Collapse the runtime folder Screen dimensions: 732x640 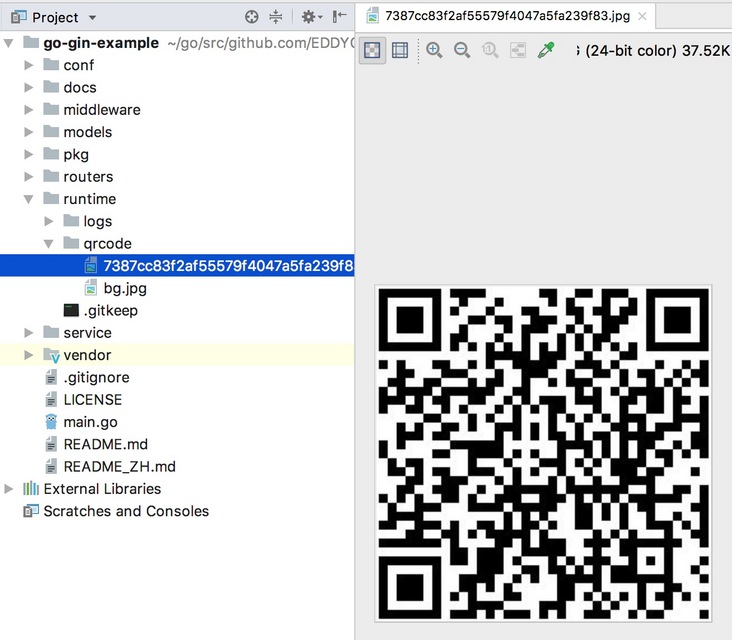(x=28, y=199)
